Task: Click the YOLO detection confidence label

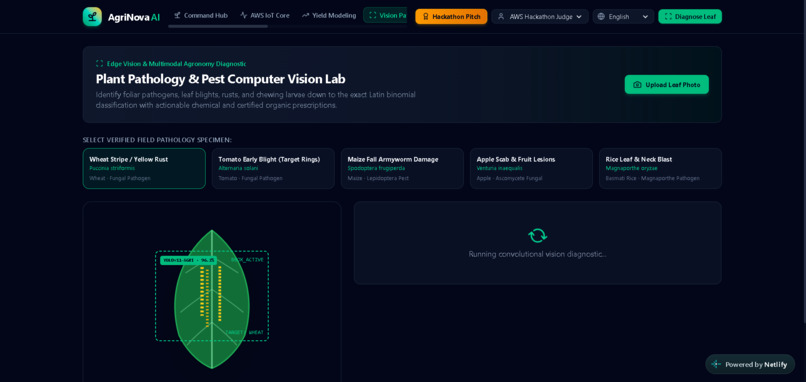Action: pos(188,261)
